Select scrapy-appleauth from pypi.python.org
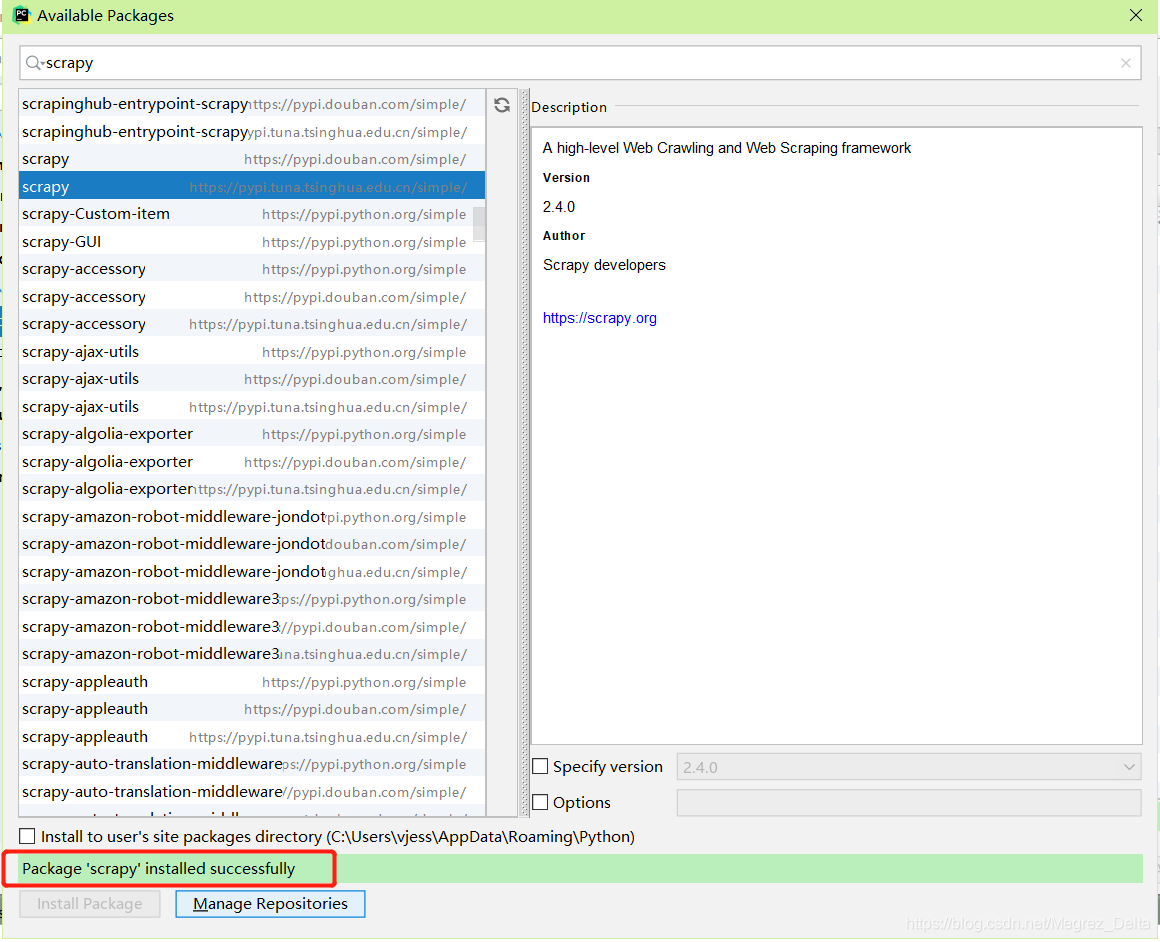This screenshot has height=942, width=1160. click(252, 682)
